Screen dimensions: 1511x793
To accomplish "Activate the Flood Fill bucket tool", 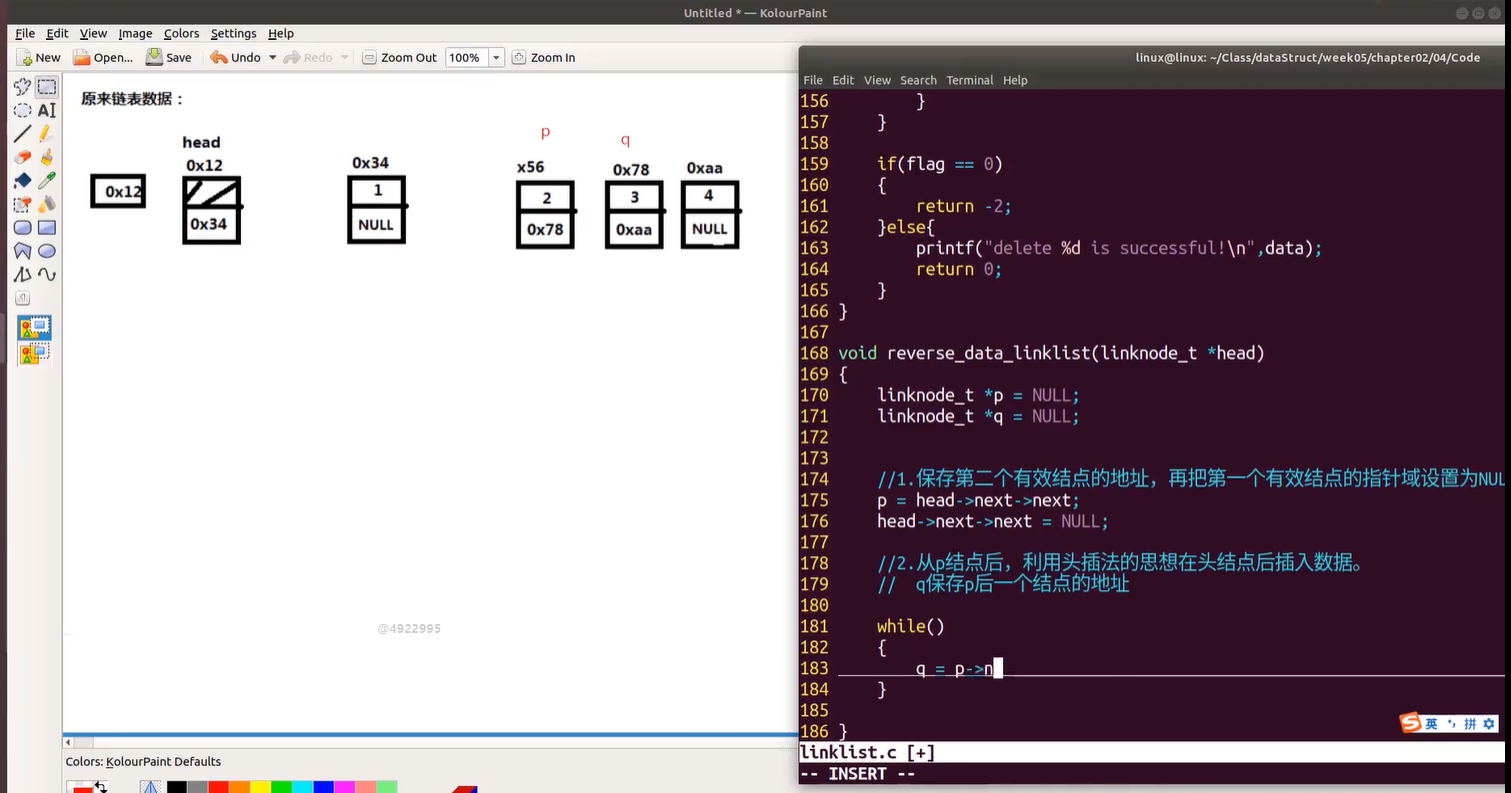I will 22,181.
